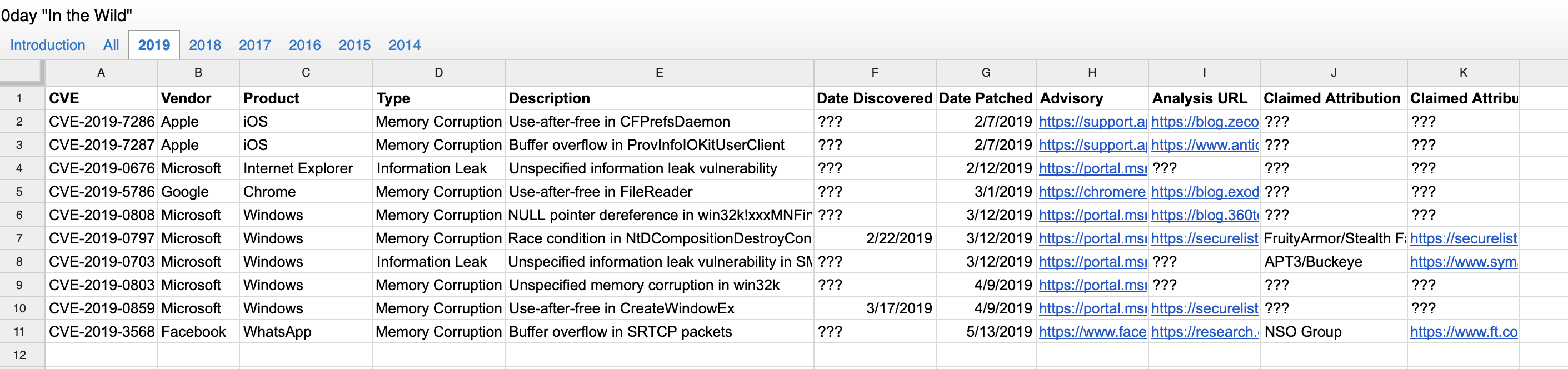Viewport: 1568px width, 369px height.
Task: Open the 2016 sheet tab
Action: (304, 45)
